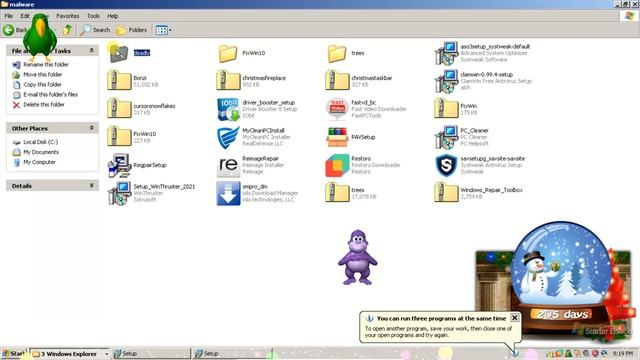Click Delete this folder link

tap(44, 104)
